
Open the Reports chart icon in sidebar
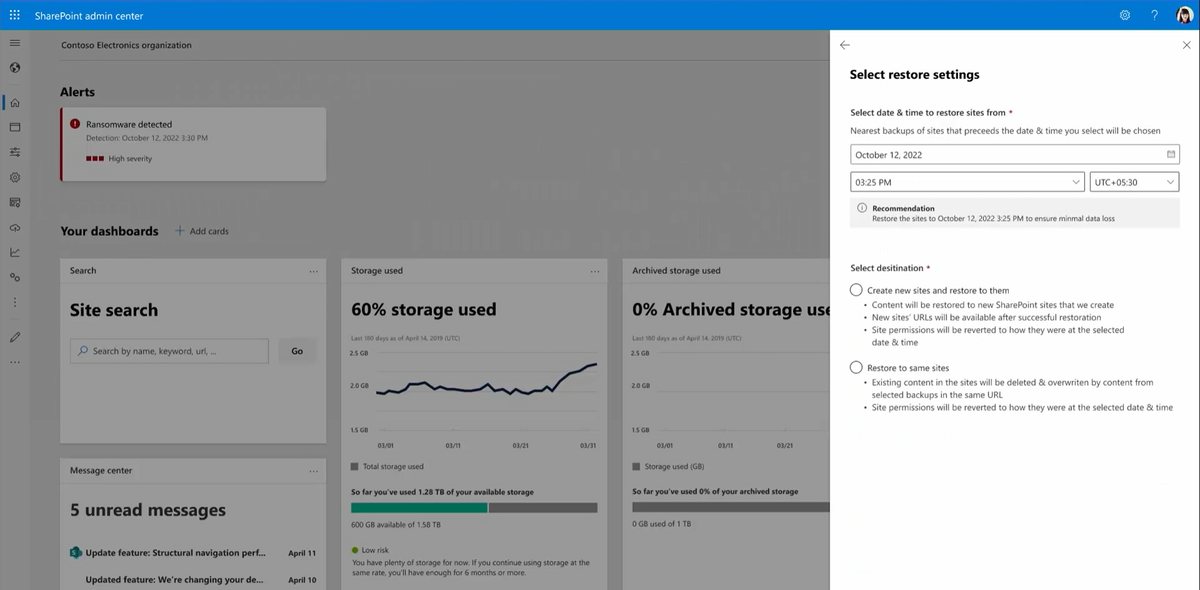(x=14, y=252)
